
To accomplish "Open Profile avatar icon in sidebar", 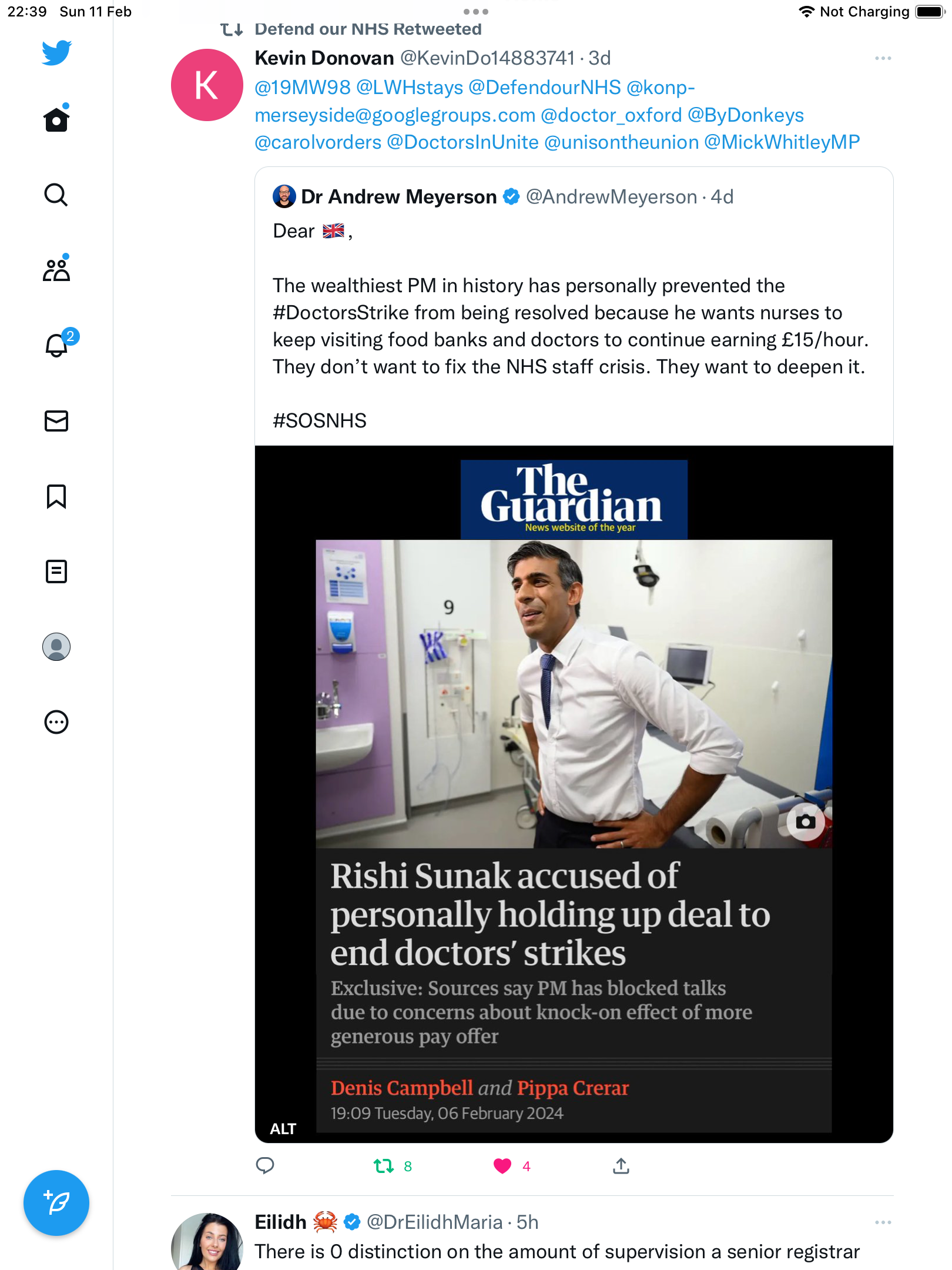I will click(56, 647).
